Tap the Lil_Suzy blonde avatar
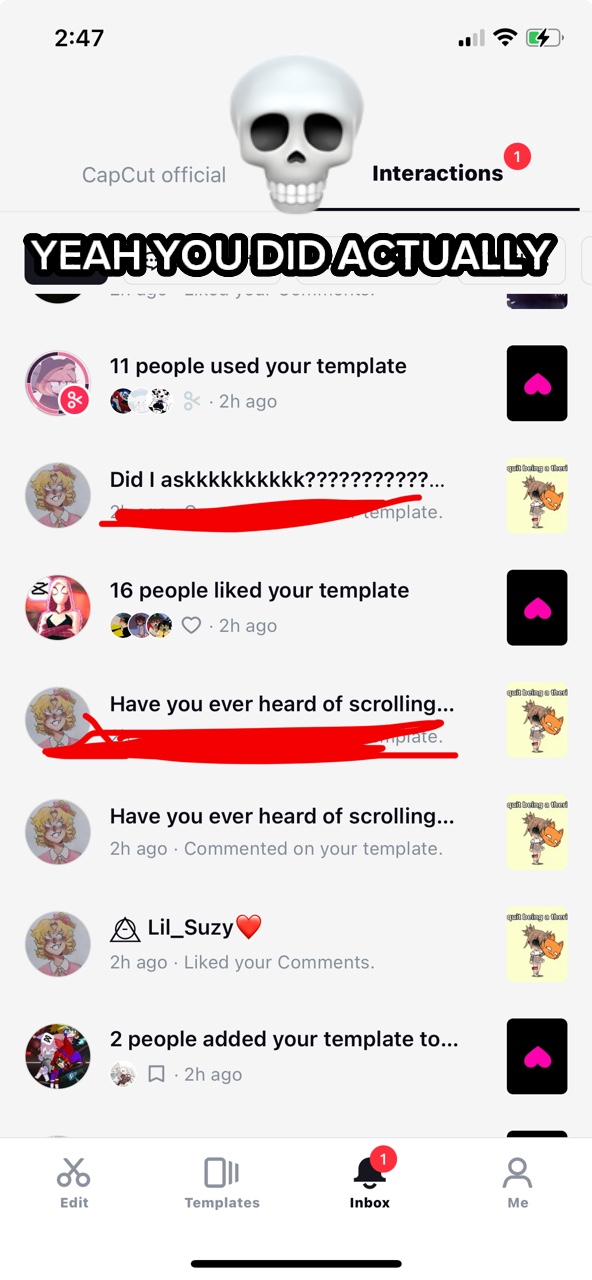592x1280 pixels. coord(58,944)
